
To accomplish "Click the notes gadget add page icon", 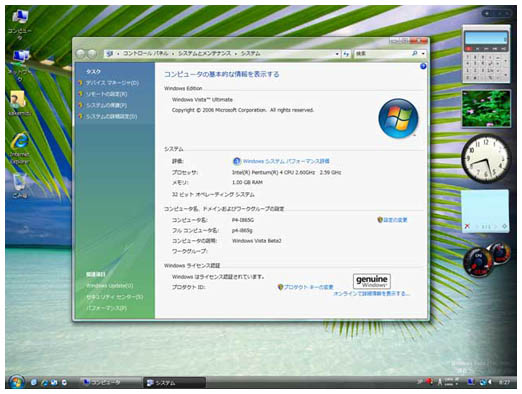I will 505,226.
